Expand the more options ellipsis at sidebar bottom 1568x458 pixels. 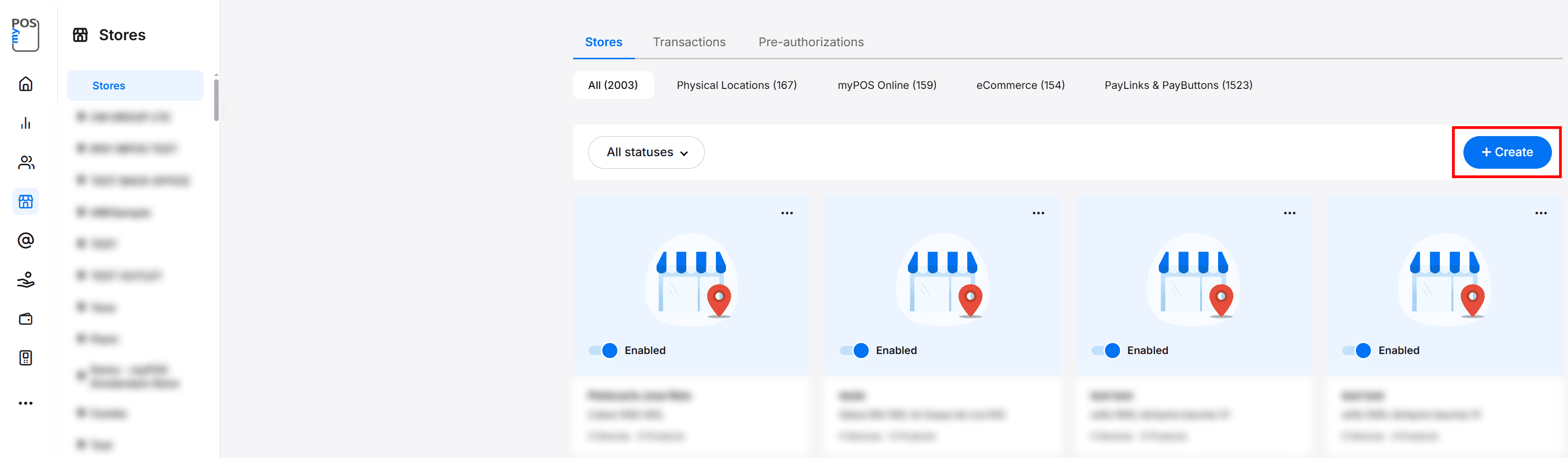[25, 403]
